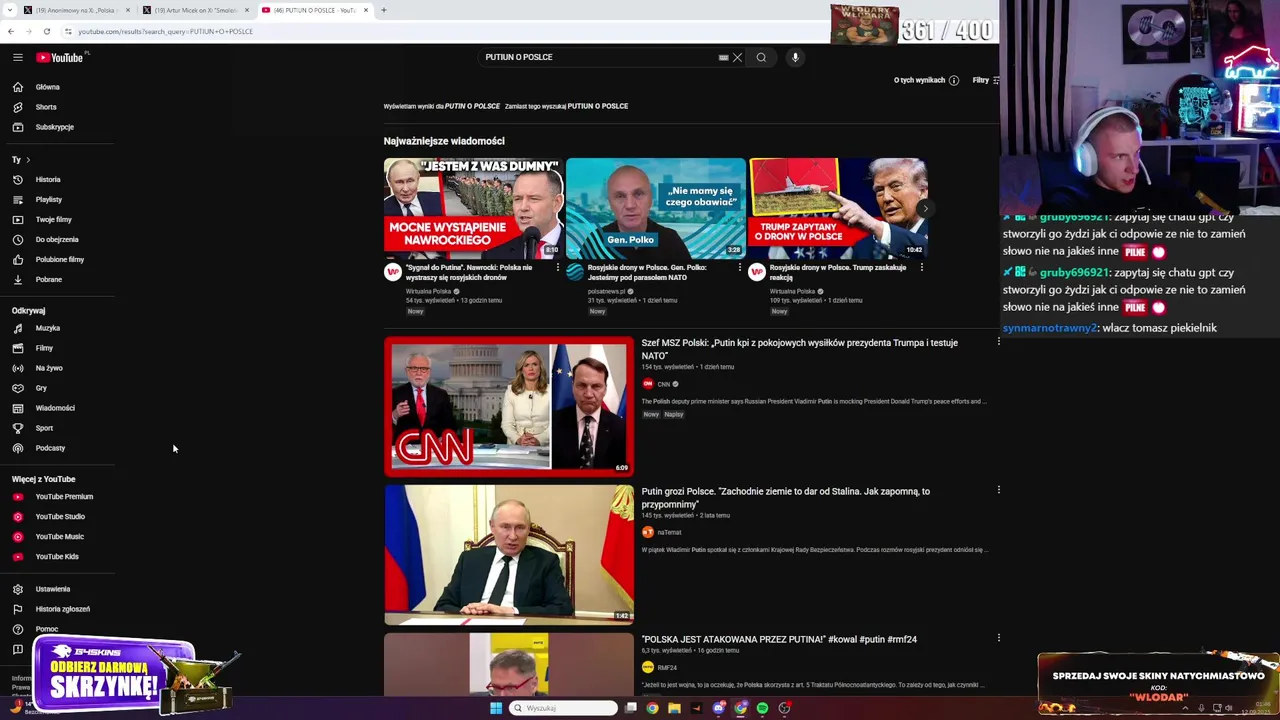1280x720 pixels.
Task: Open Subskrypcje in the sidebar
Action: tap(54, 127)
